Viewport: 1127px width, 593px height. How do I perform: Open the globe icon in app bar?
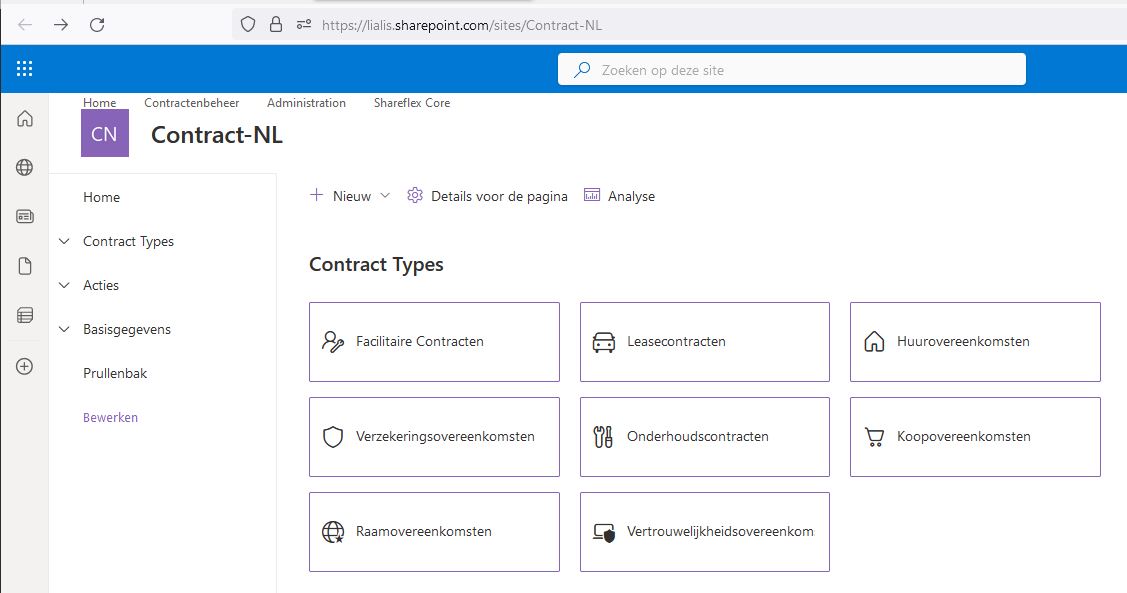pos(24,167)
